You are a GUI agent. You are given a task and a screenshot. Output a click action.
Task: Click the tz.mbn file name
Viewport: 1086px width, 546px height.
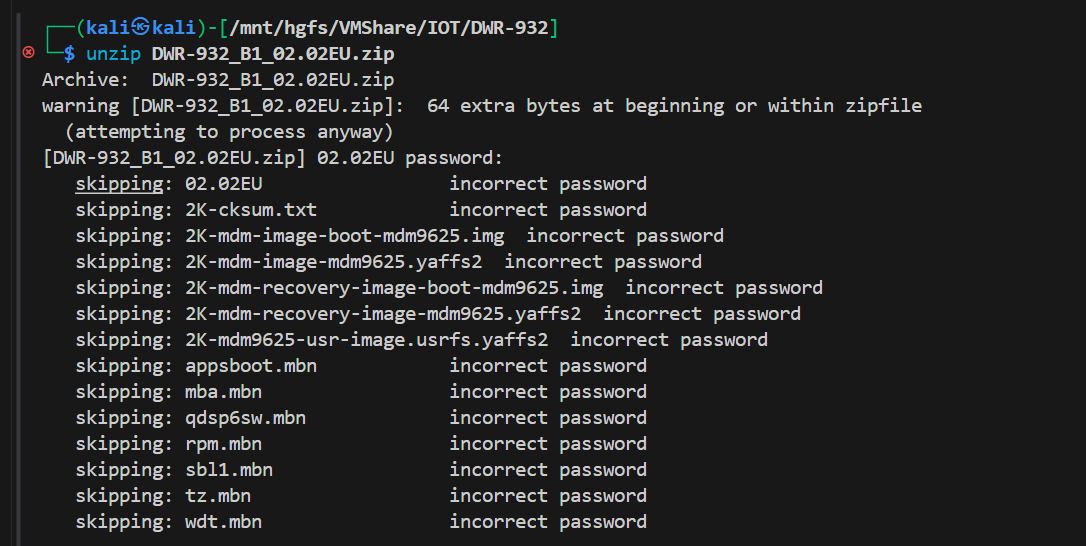coord(218,496)
